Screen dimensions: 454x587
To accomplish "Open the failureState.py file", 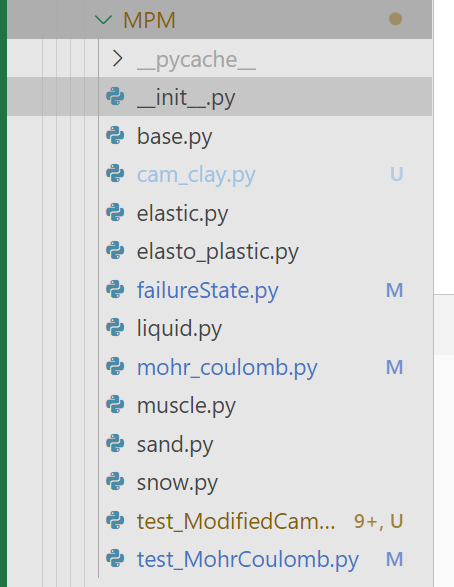I will pos(207,291).
